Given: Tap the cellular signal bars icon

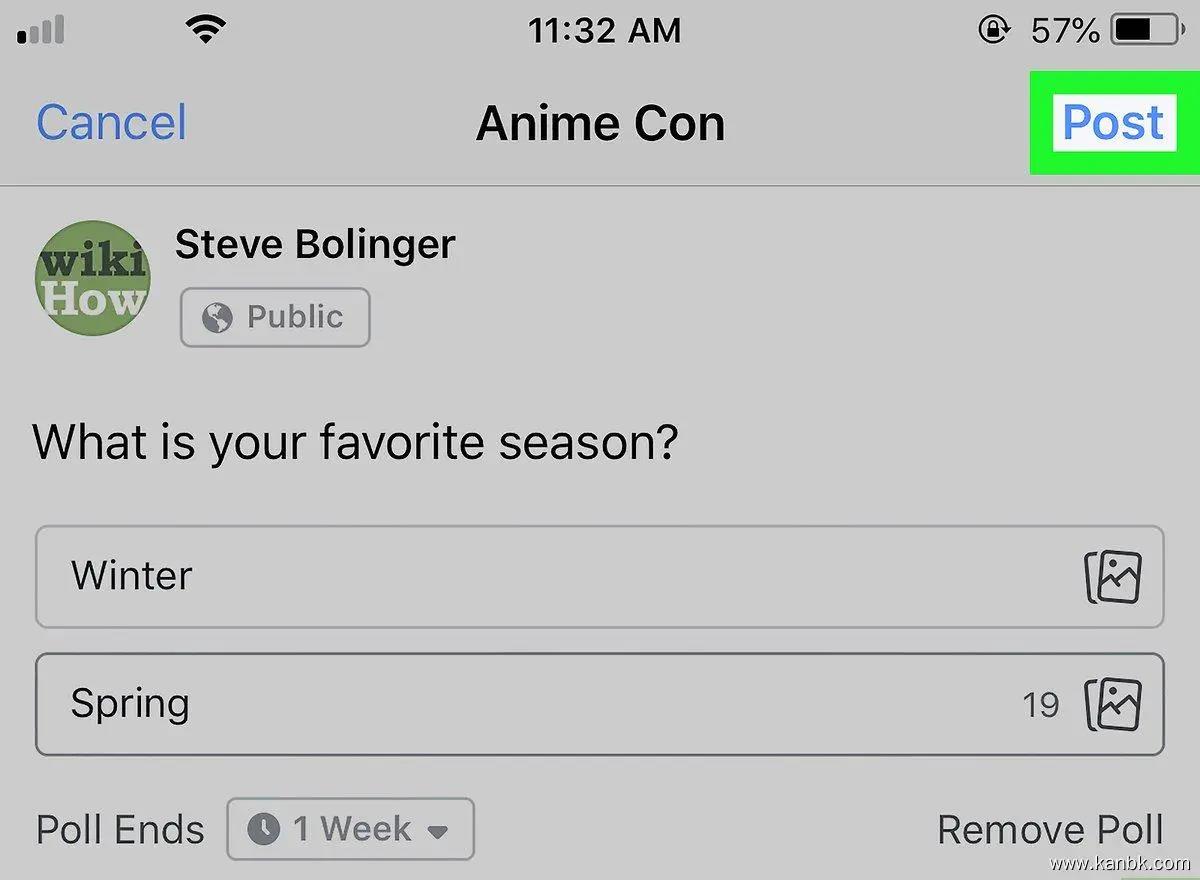Looking at the screenshot, I should pos(41,31).
